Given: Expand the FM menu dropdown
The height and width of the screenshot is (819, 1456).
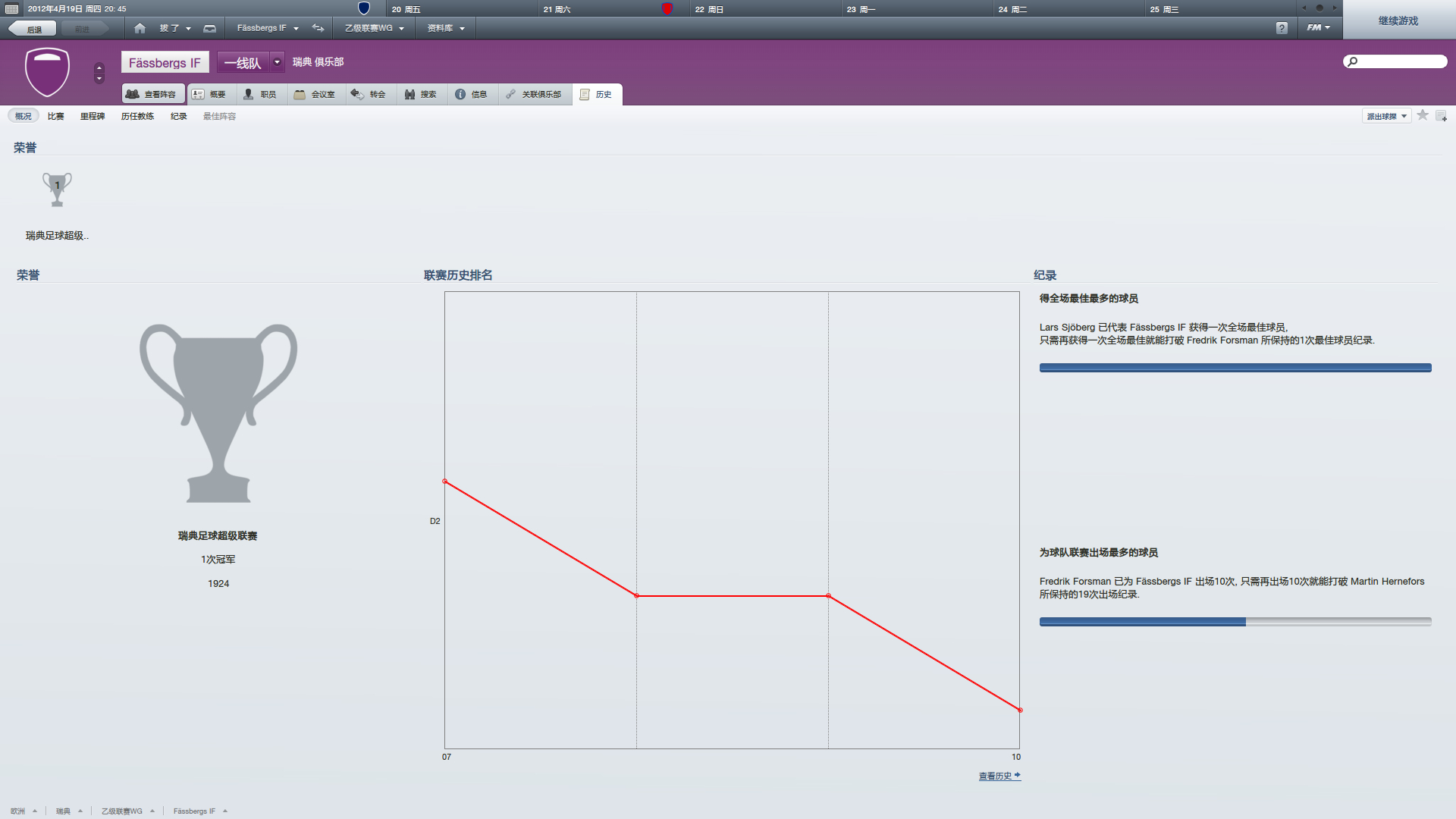Looking at the screenshot, I should click(1318, 28).
